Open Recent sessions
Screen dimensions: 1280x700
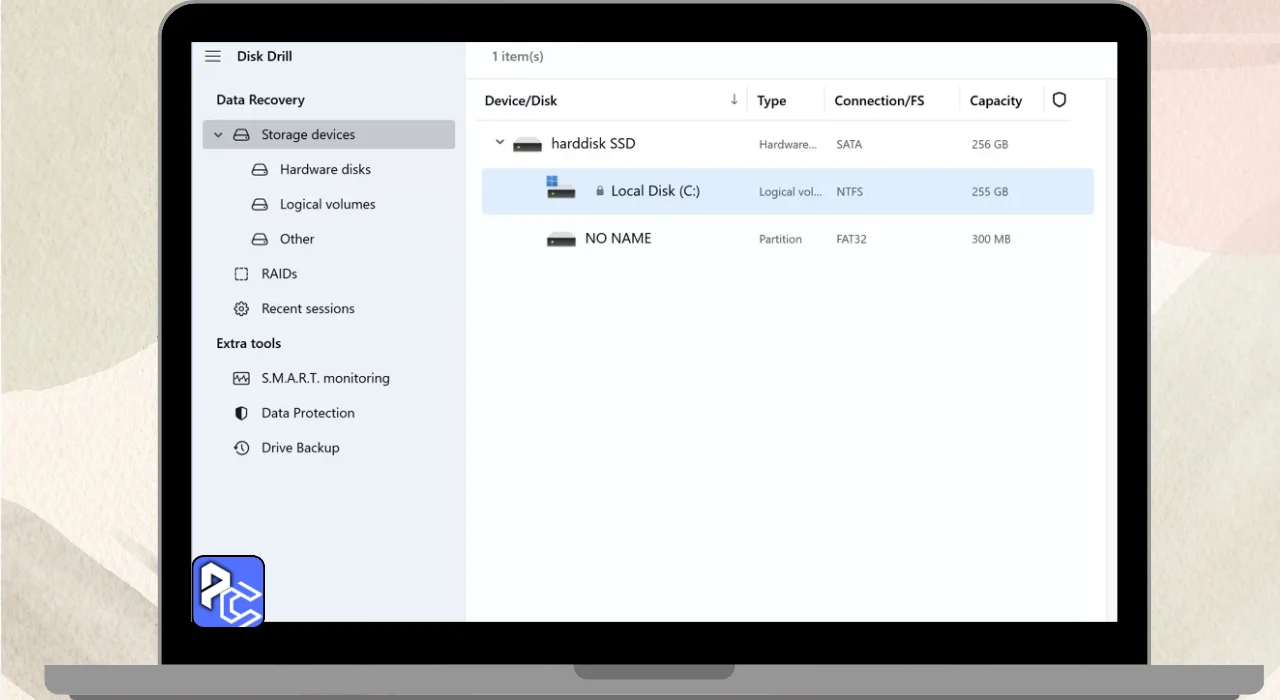click(x=308, y=309)
